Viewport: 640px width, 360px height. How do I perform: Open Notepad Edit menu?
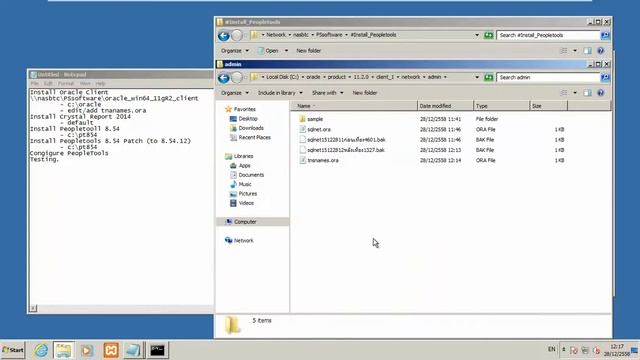pos(48,84)
